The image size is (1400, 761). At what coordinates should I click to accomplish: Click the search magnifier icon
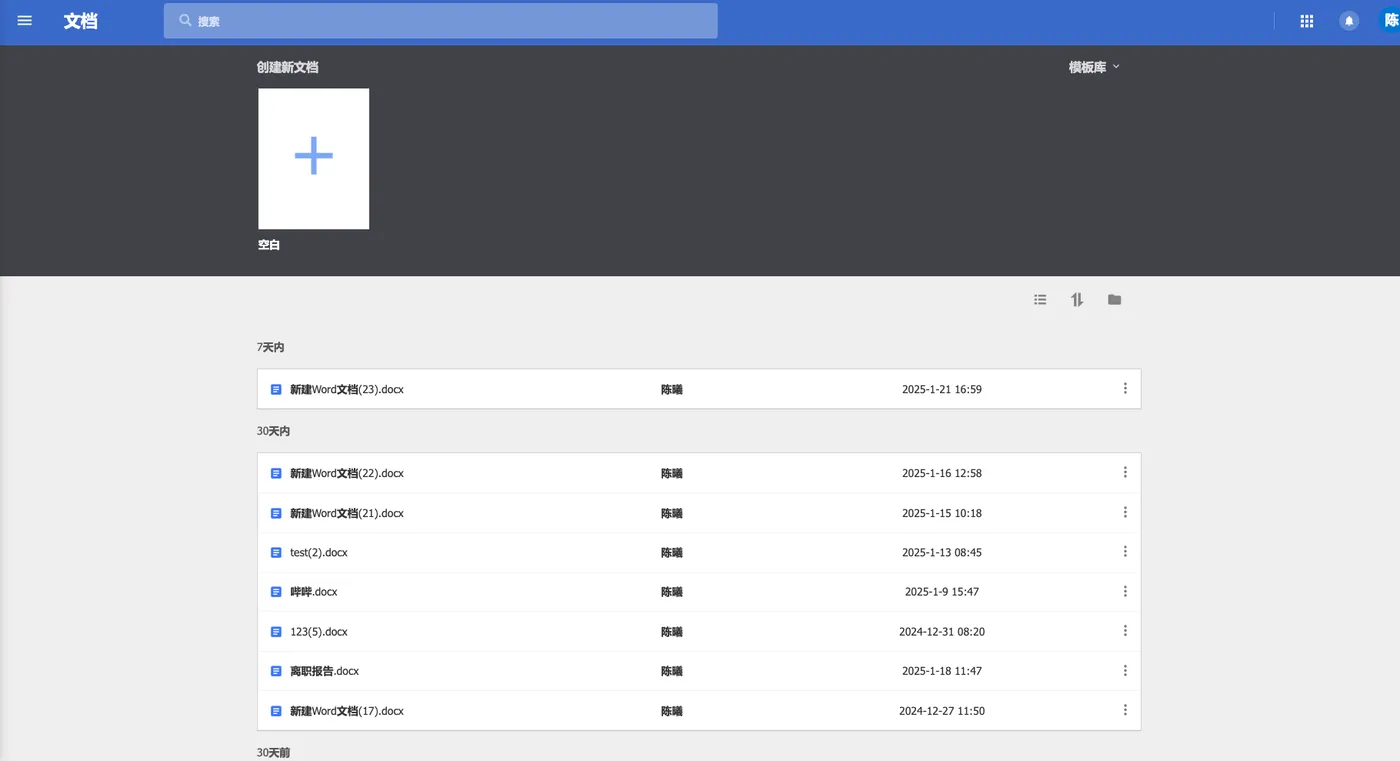pos(185,21)
